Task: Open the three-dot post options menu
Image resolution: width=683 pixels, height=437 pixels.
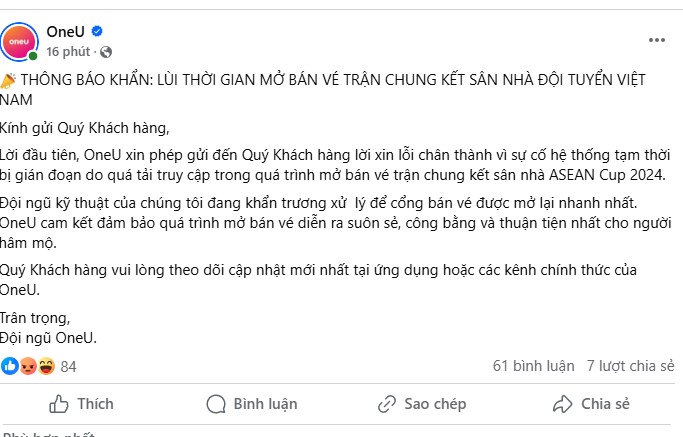Action: pyautogui.click(x=656, y=40)
